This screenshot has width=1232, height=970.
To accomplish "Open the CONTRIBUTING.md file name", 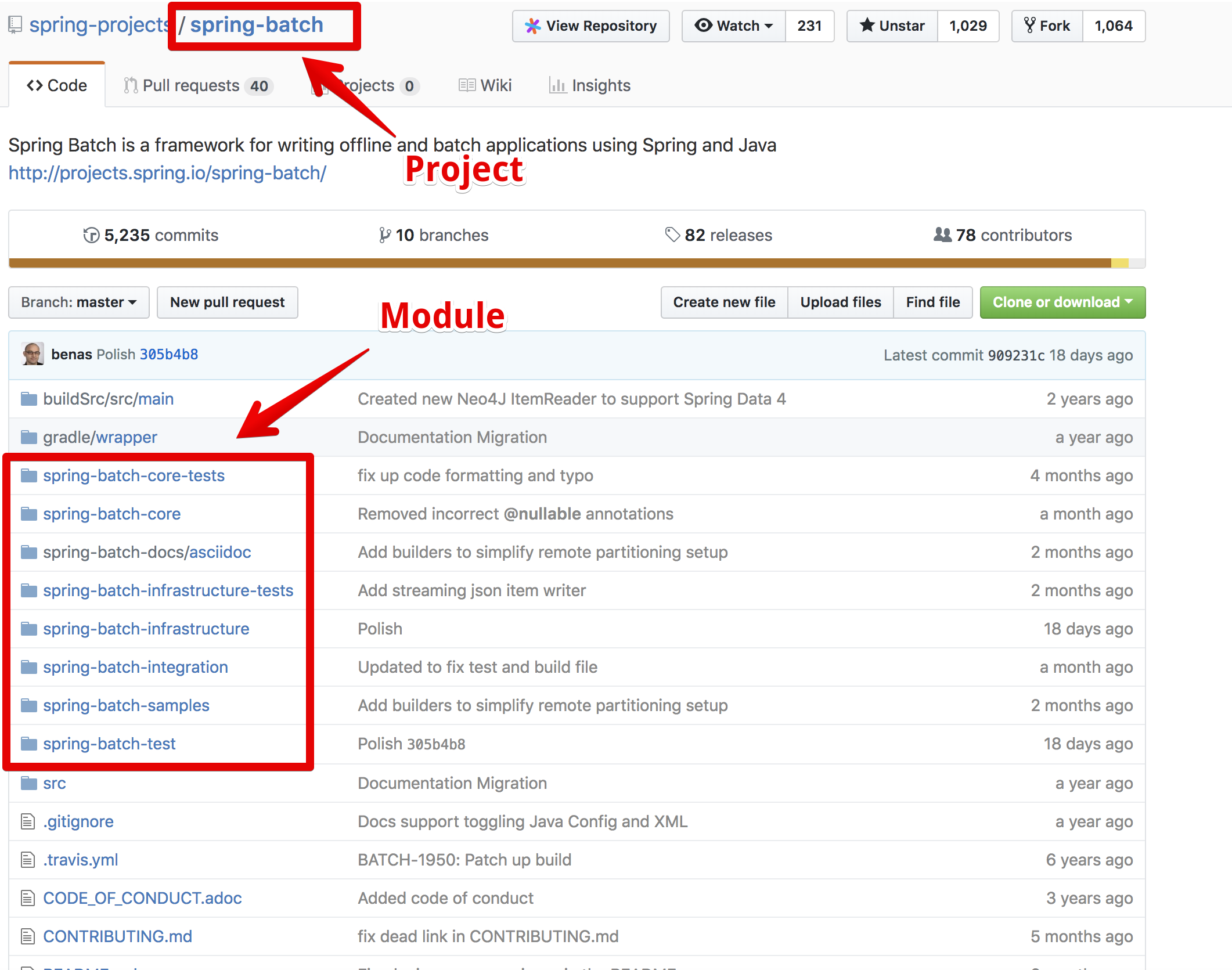I will [117, 936].
